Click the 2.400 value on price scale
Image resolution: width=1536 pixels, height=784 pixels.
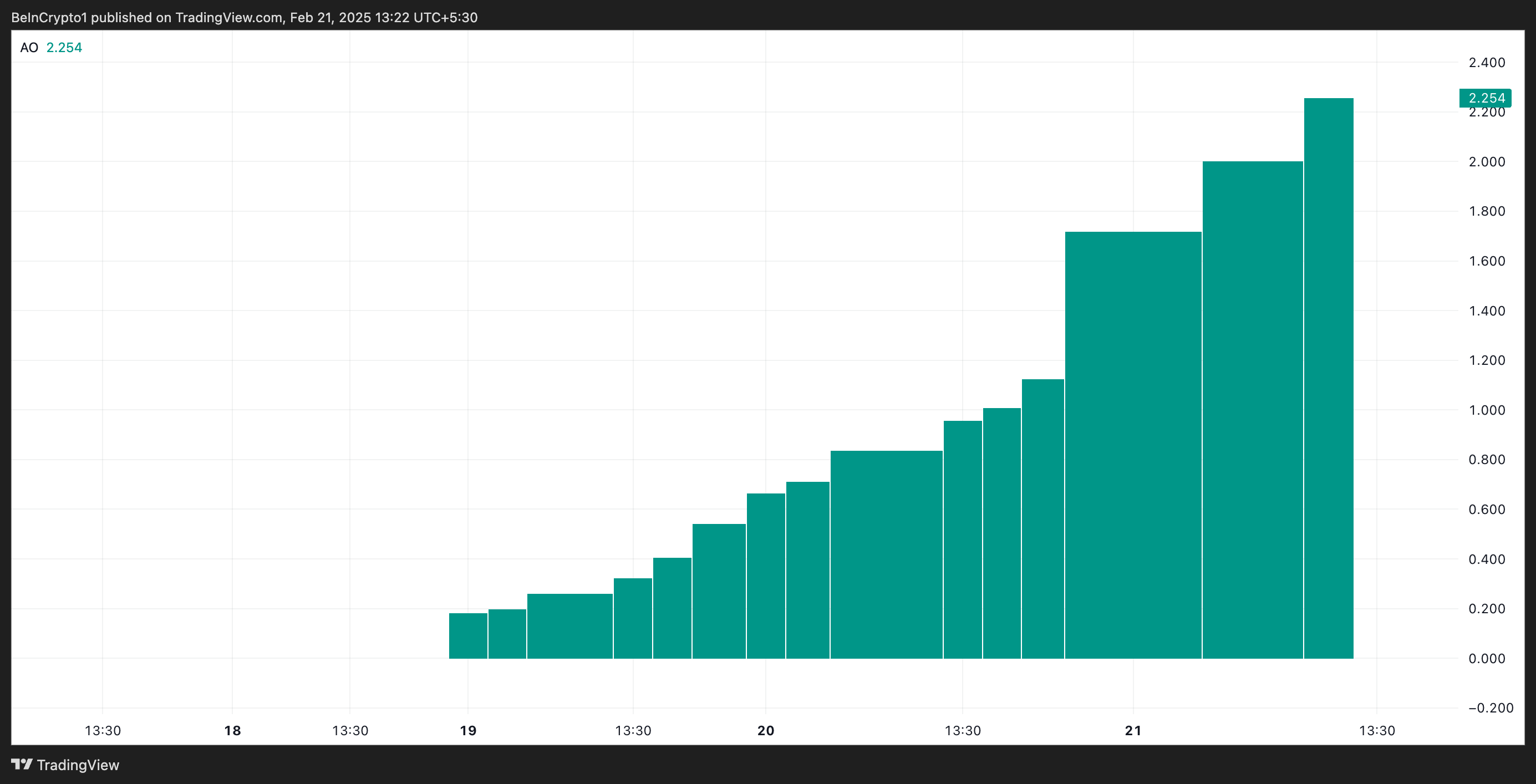[x=1487, y=63]
